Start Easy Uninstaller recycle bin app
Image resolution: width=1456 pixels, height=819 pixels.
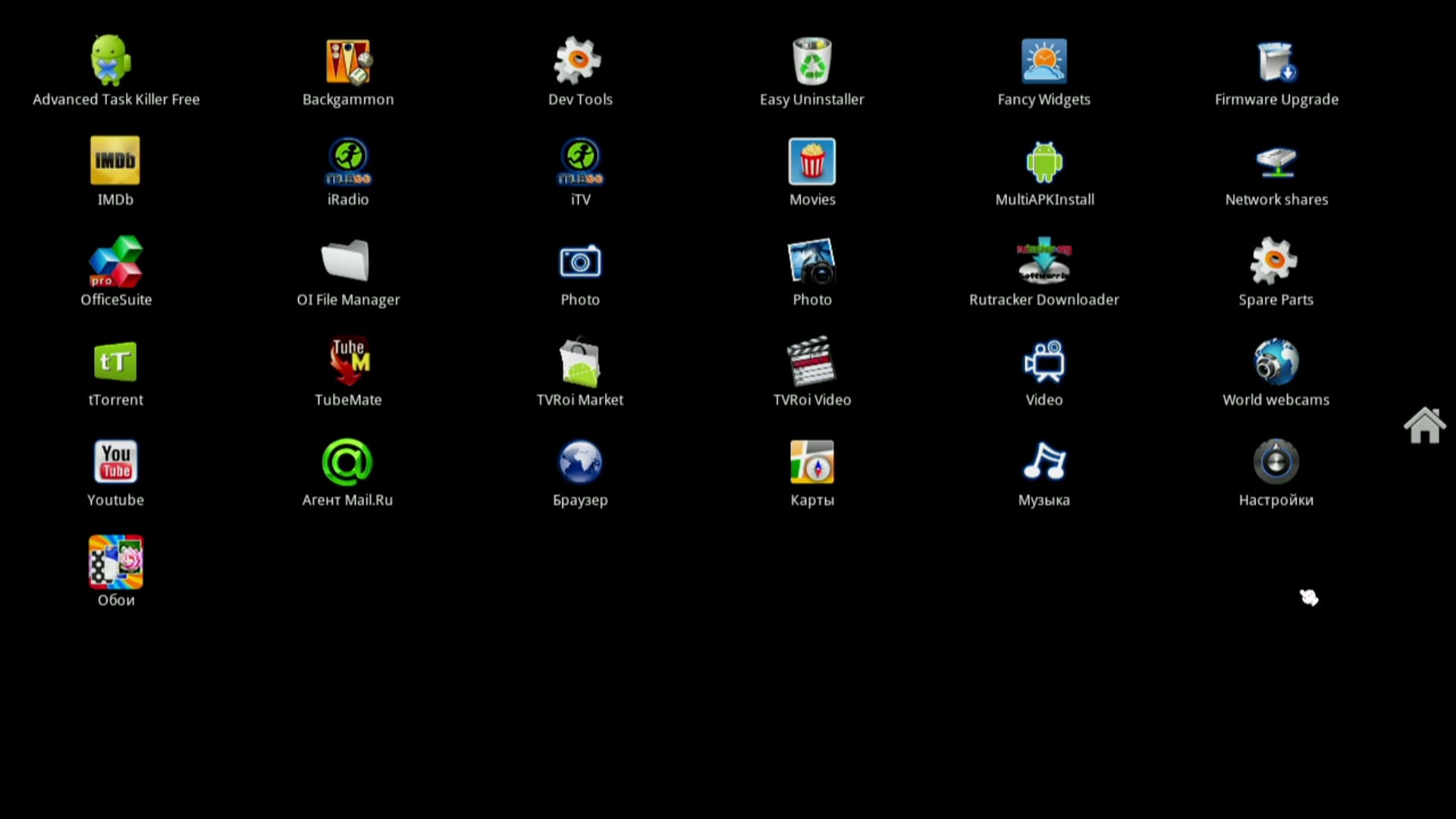[x=811, y=61]
